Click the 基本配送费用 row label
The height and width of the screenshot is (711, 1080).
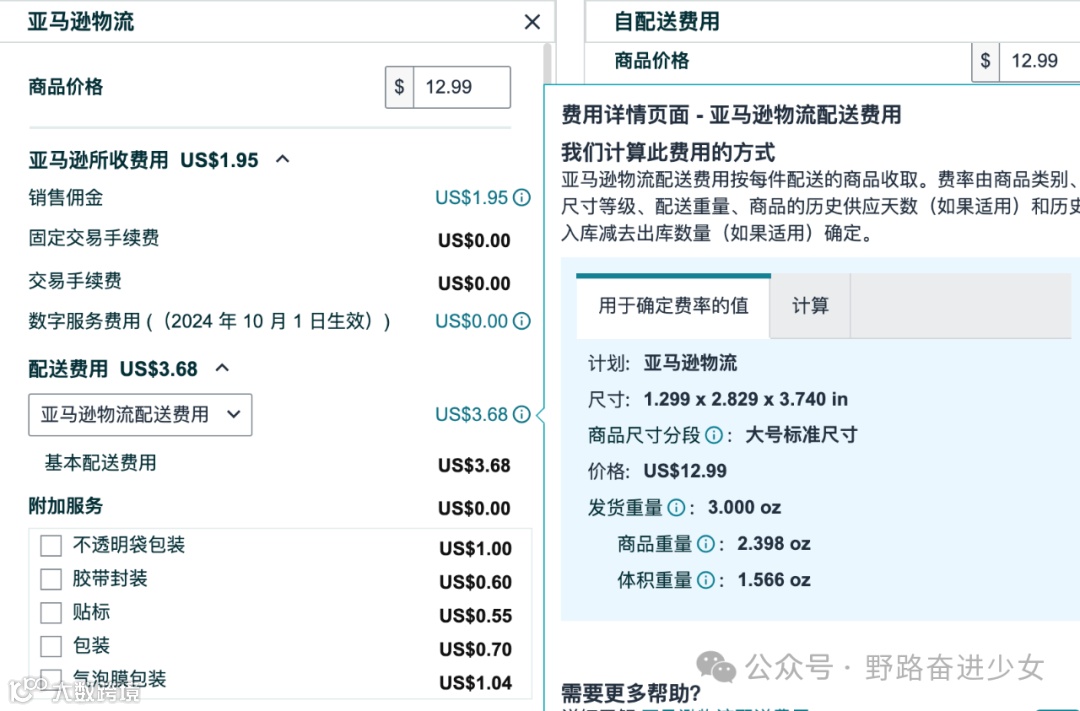[101, 462]
